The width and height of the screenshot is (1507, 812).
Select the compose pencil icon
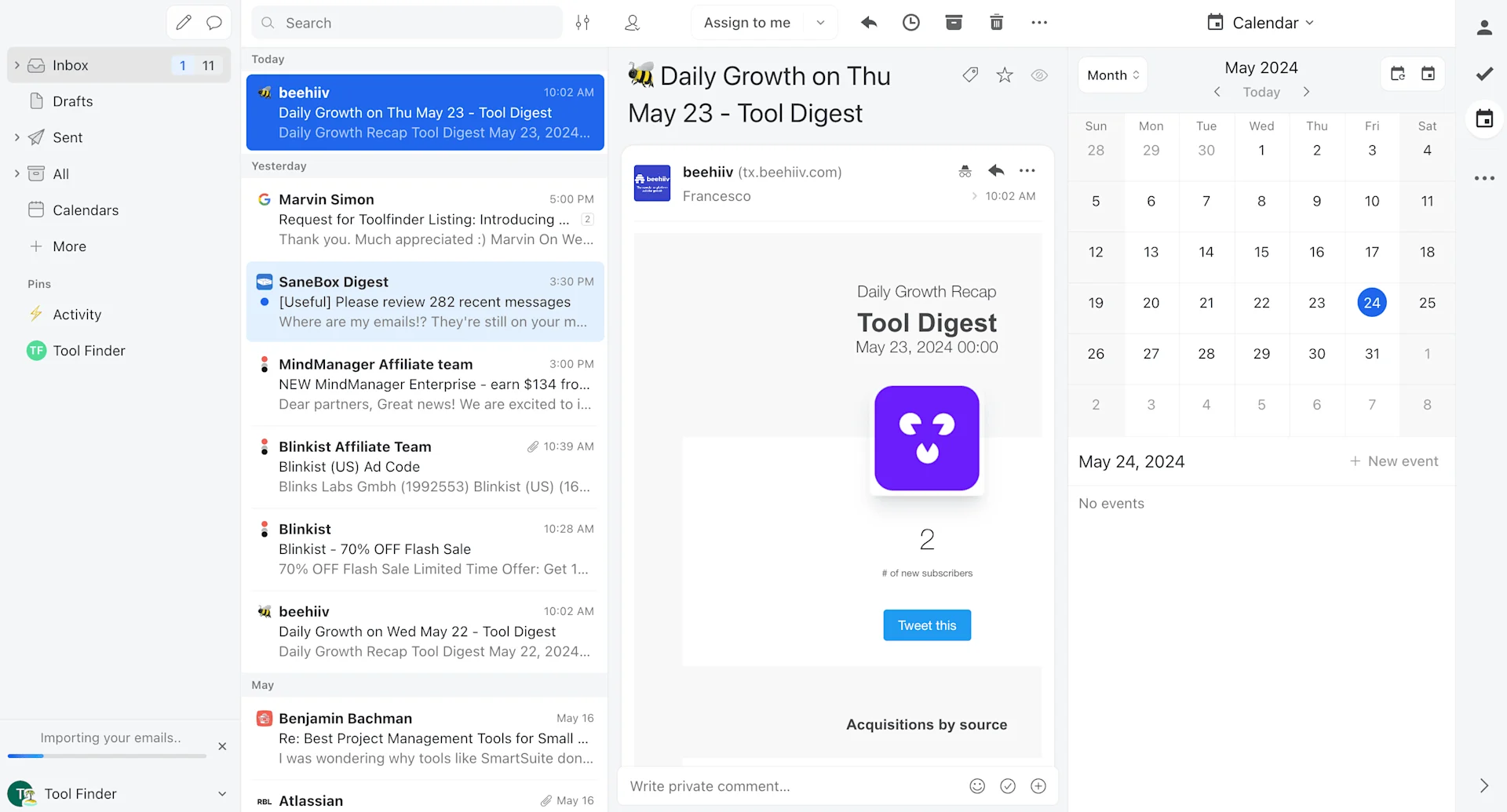click(184, 22)
